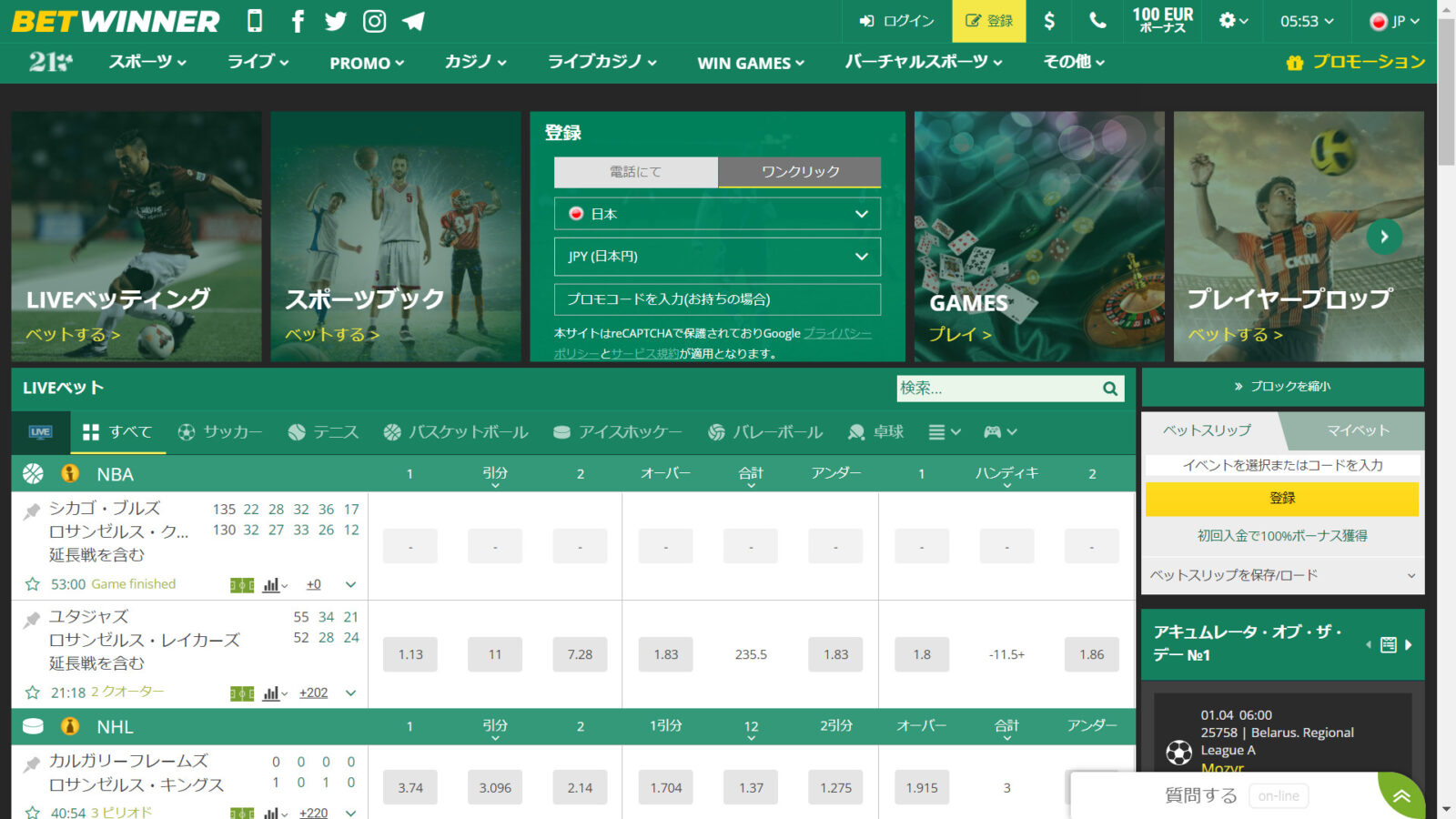Open the 05:53 time zone dropdown
The height and width of the screenshot is (819, 1456).
coord(1307,21)
